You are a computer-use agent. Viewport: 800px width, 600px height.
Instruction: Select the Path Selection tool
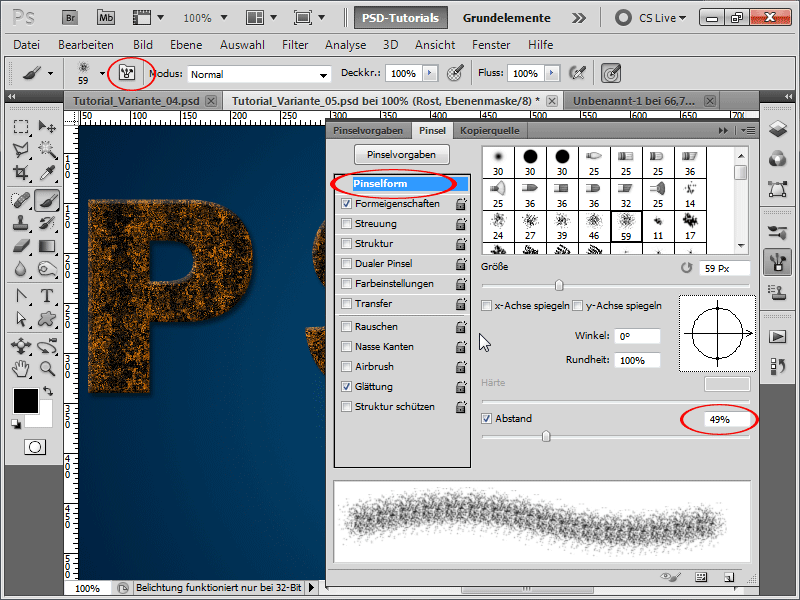click(21, 319)
